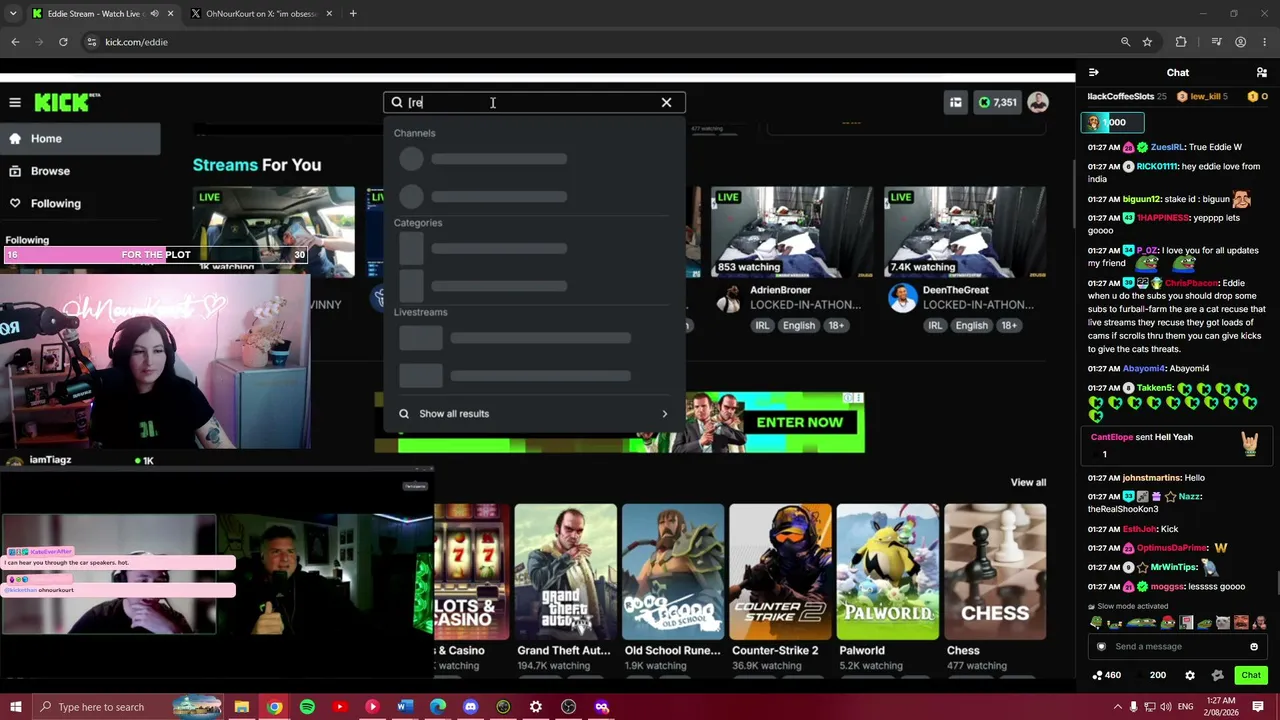Open the browser zoom magnifier icon
Viewport: 1280px width, 720px height.
point(1126,42)
